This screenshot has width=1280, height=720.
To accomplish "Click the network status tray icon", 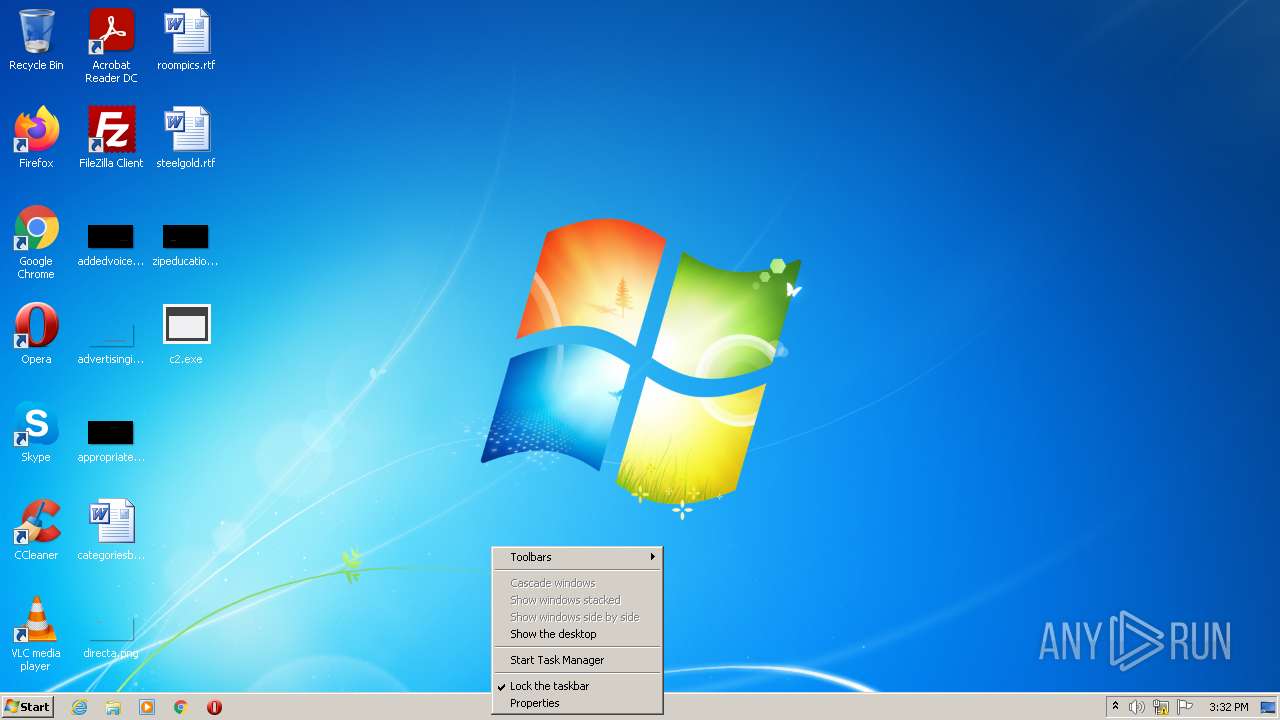I will [1161, 707].
